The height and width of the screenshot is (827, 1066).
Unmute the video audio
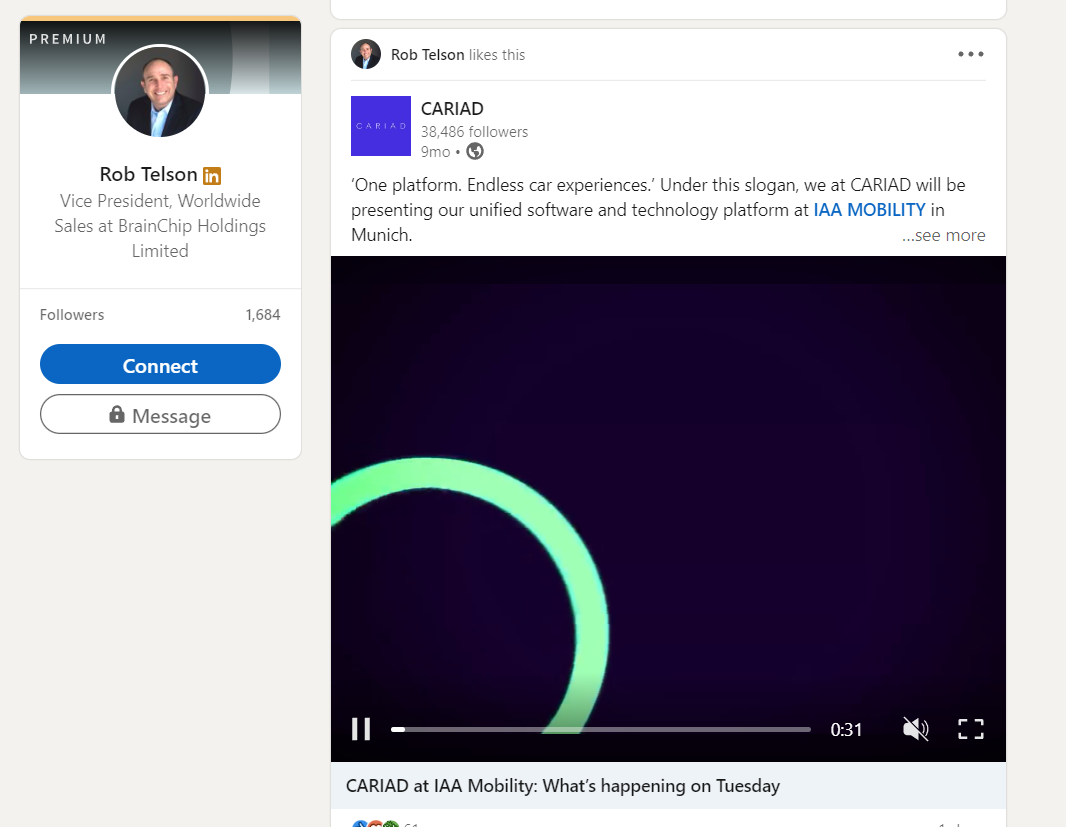point(915,729)
